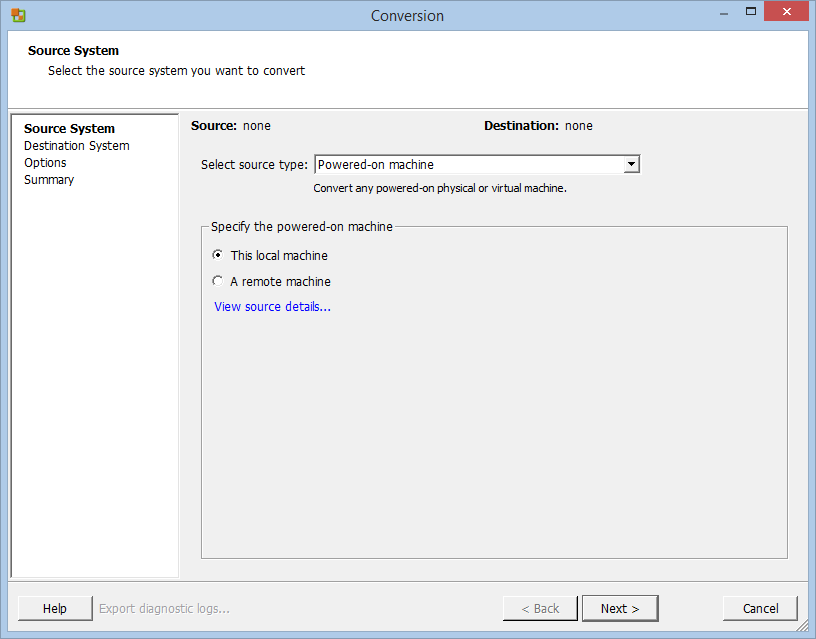The height and width of the screenshot is (639, 816).
Task: Select Options step in sidebar
Action: (45, 163)
